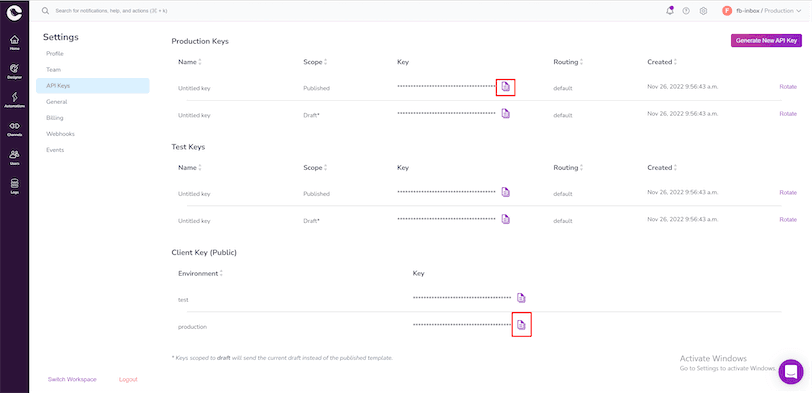
Task: Open the Billing settings page
Action: 54,118
